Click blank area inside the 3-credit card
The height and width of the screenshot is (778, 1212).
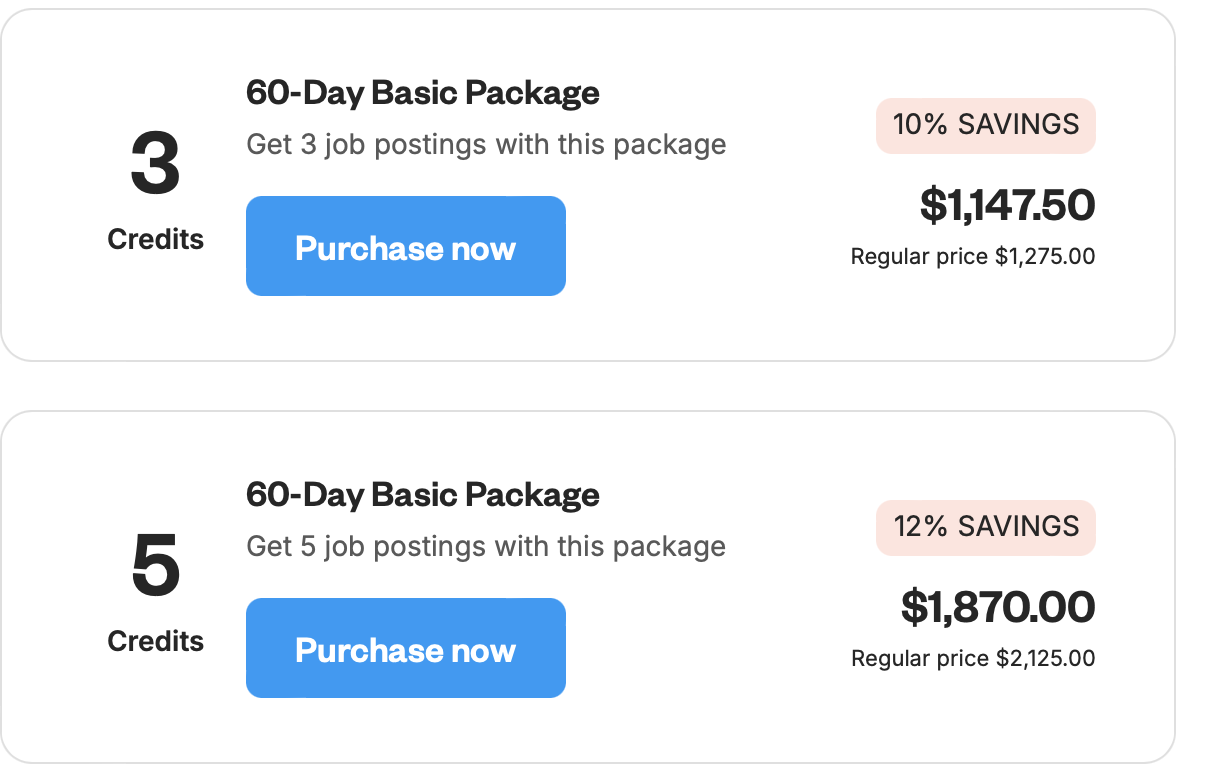click(x=720, y=300)
